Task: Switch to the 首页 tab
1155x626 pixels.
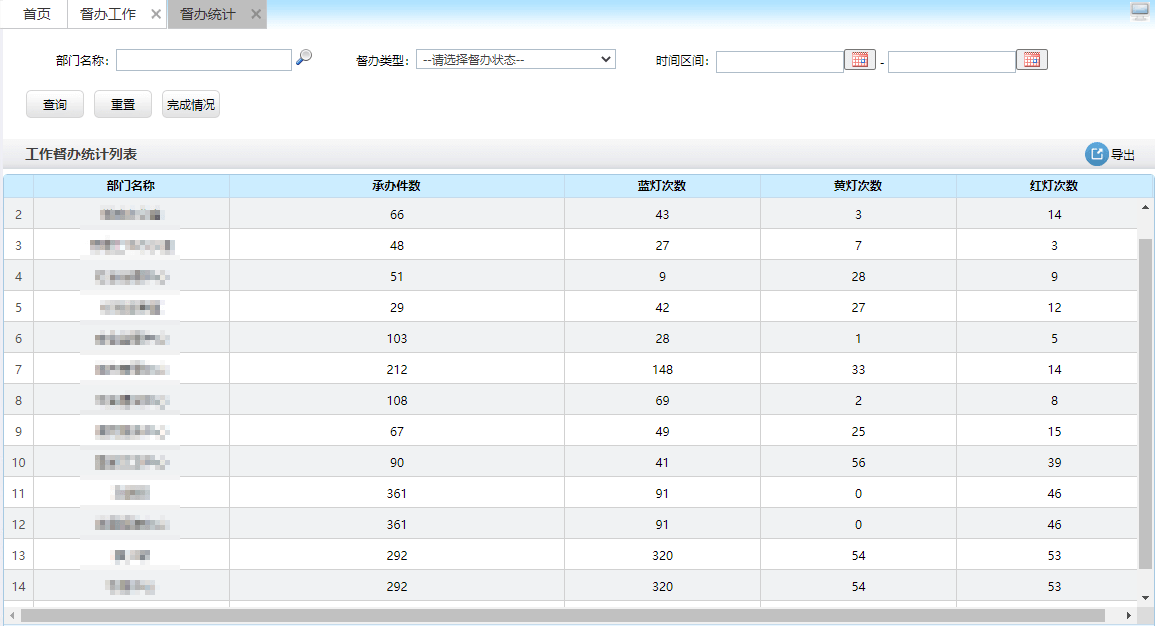Action: 37,14
